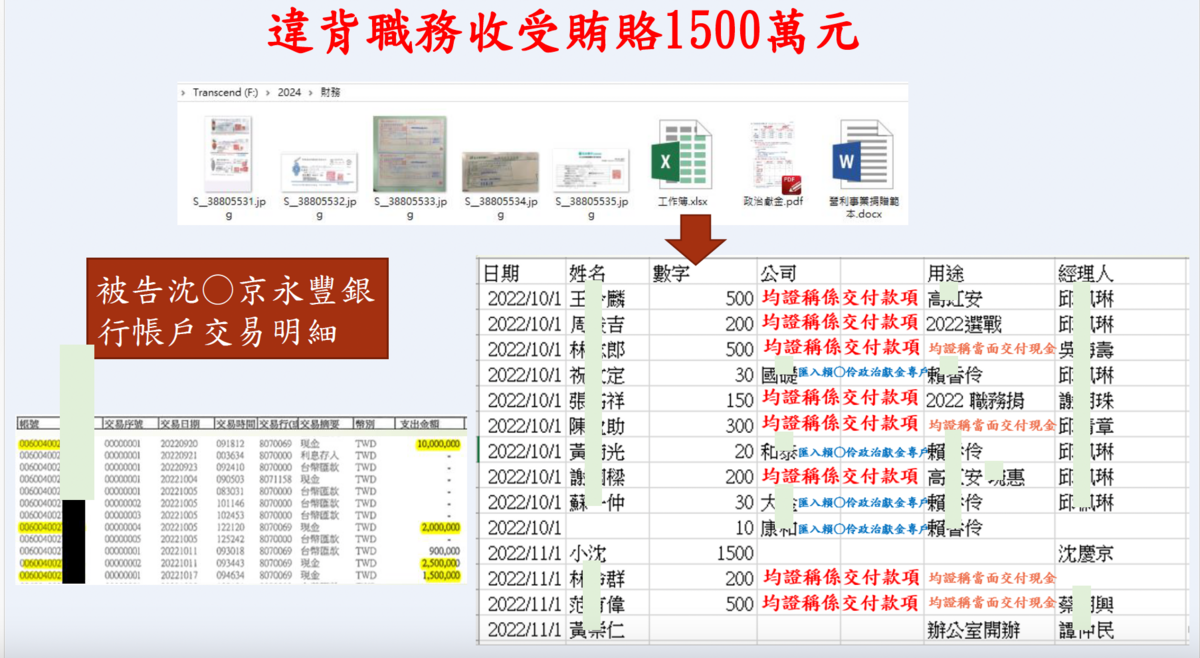Click the 公司 column header
The width and height of the screenshot is (1200, 658).
coord(779,272)
